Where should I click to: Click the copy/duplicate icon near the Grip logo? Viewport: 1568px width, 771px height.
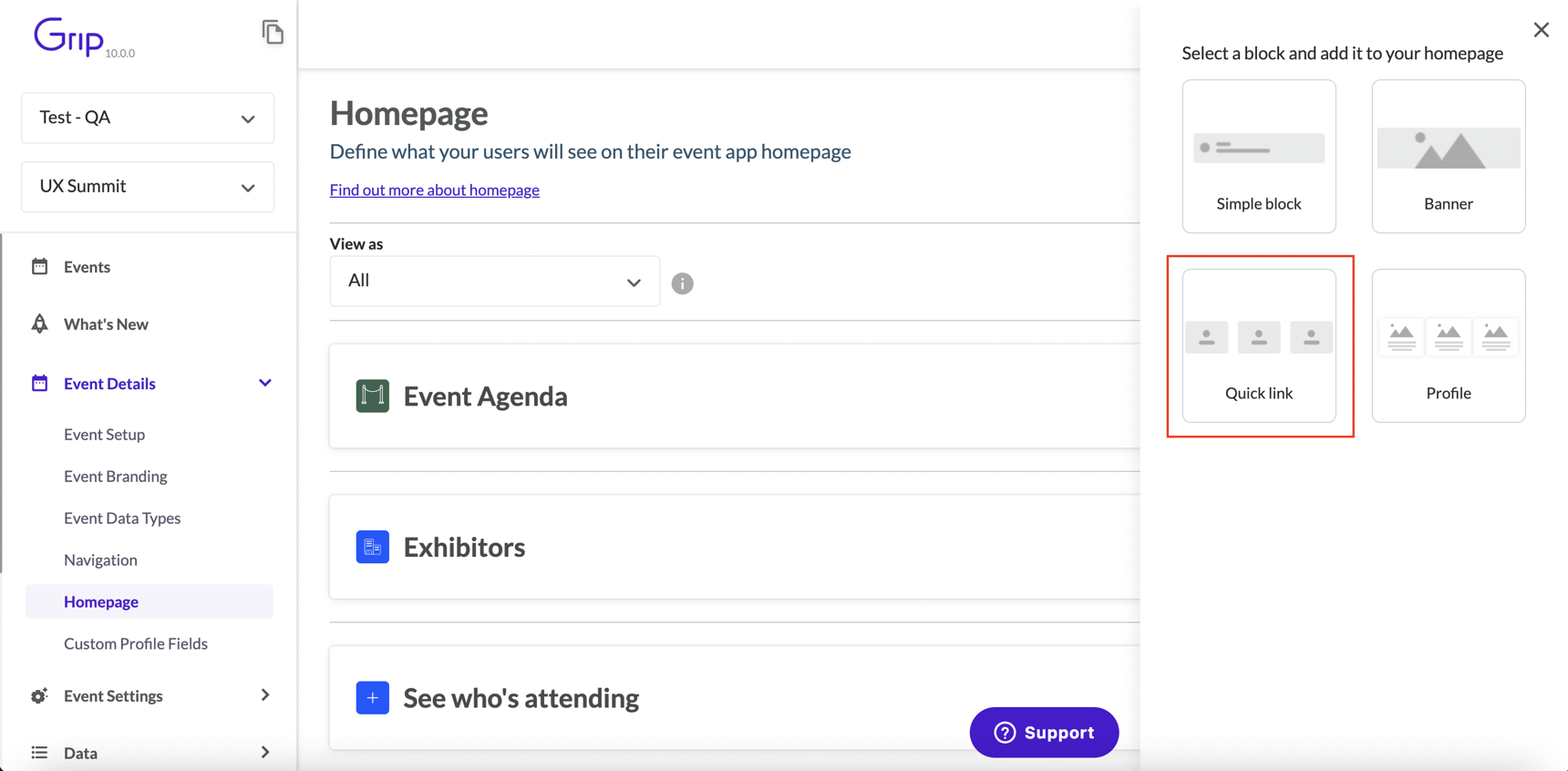tap(273, 31)
